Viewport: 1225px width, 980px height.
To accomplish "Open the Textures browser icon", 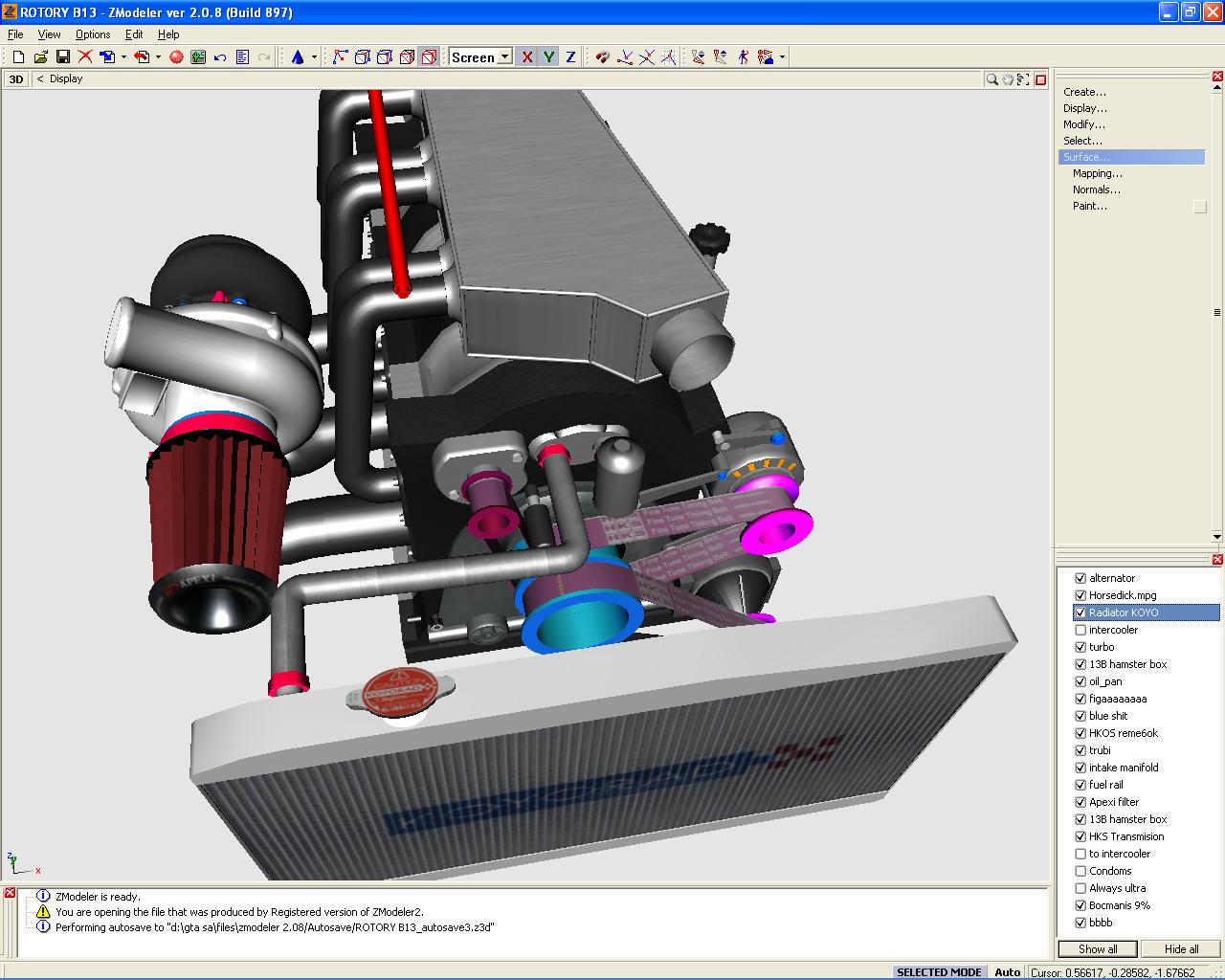I will coord(198,57).
